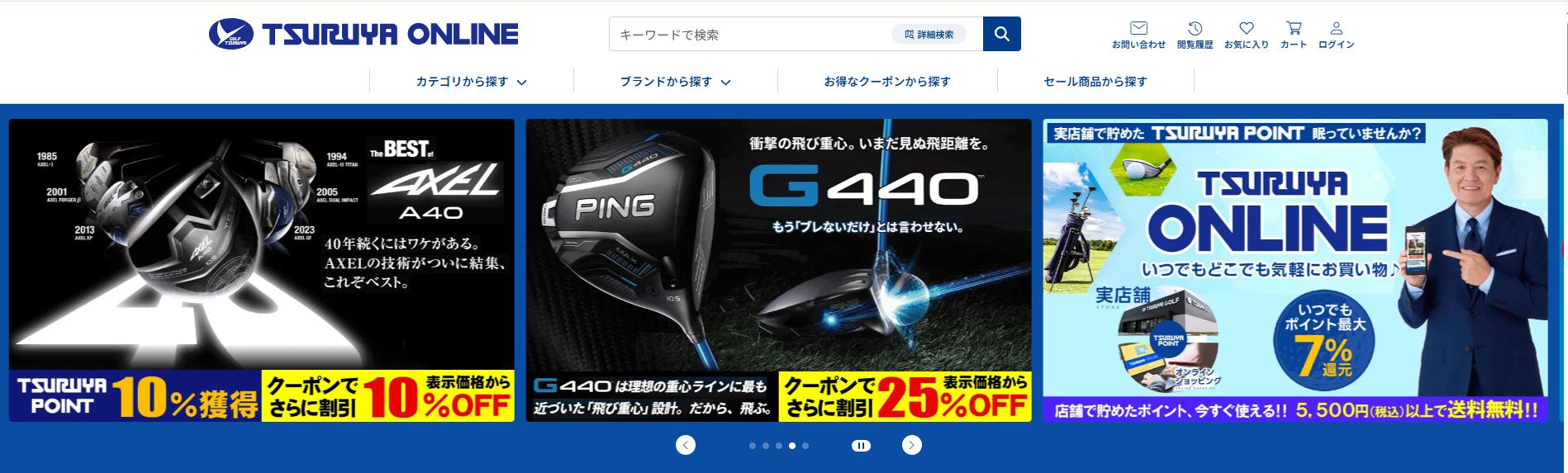Viewport: 1568px width, 473px height.
Task: Click the Tsuruya Online logo
Action: (x=363, y=34)
